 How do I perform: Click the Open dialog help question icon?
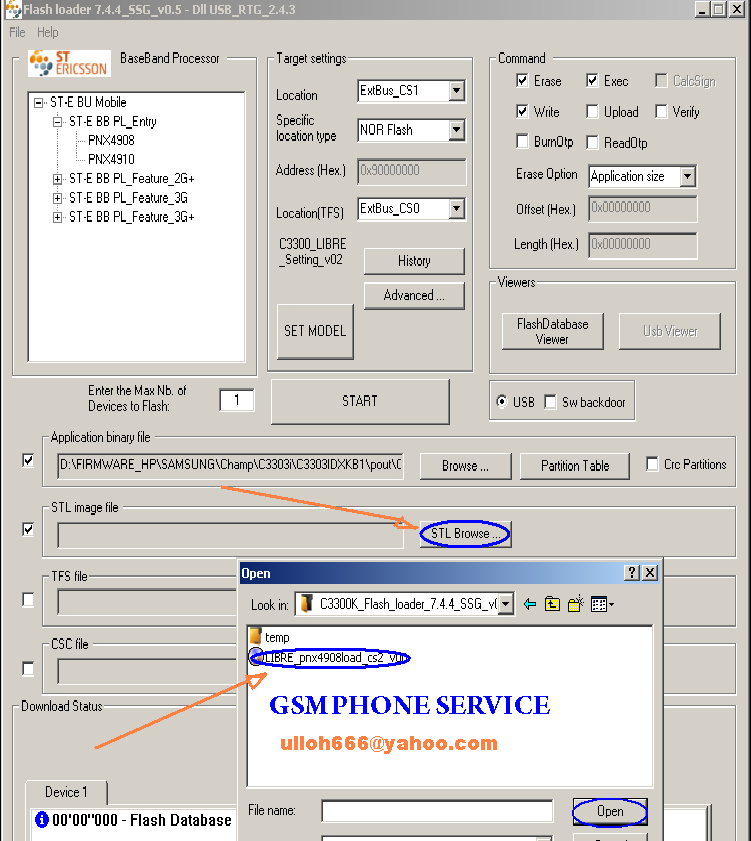click(x=632, y=573)
